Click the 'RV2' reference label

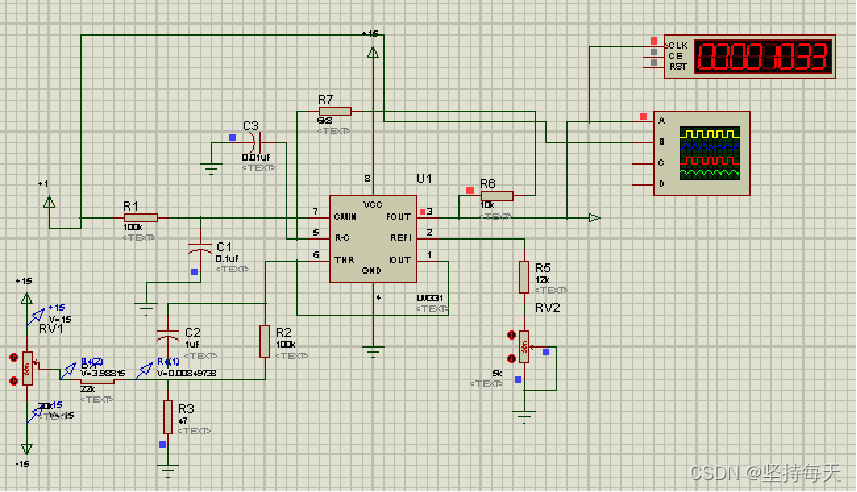(x=548, y=308)
